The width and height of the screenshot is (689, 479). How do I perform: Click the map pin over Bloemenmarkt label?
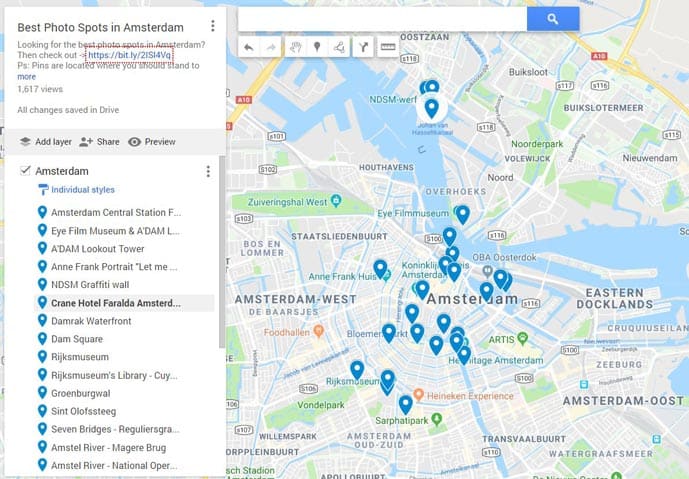pos(389,334)
